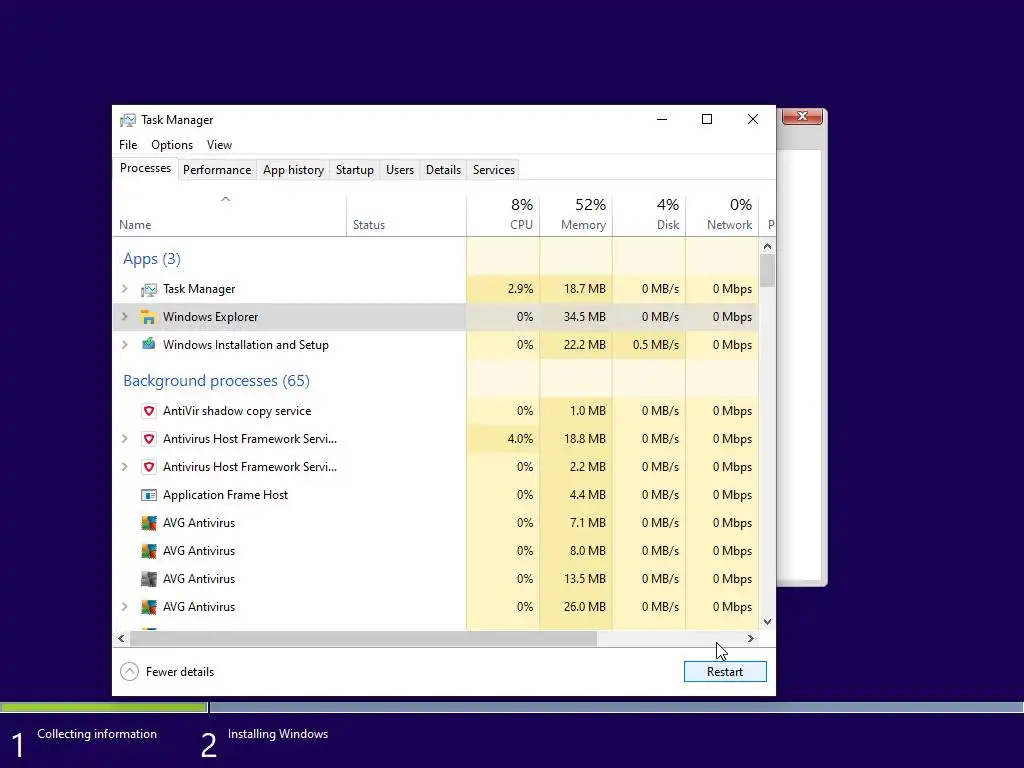Switch to the App history tab
This screenshot has width=1024, height=768.
(293, 170)
